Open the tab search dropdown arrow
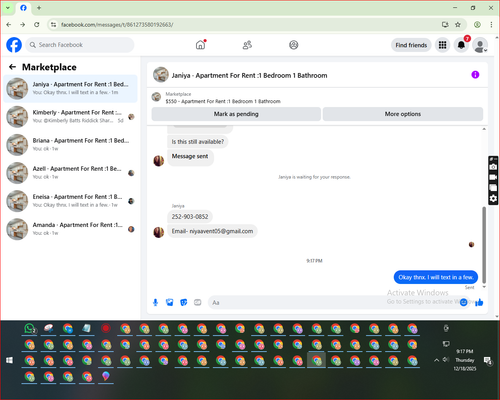500x400 pixels. tap(8, 8)
